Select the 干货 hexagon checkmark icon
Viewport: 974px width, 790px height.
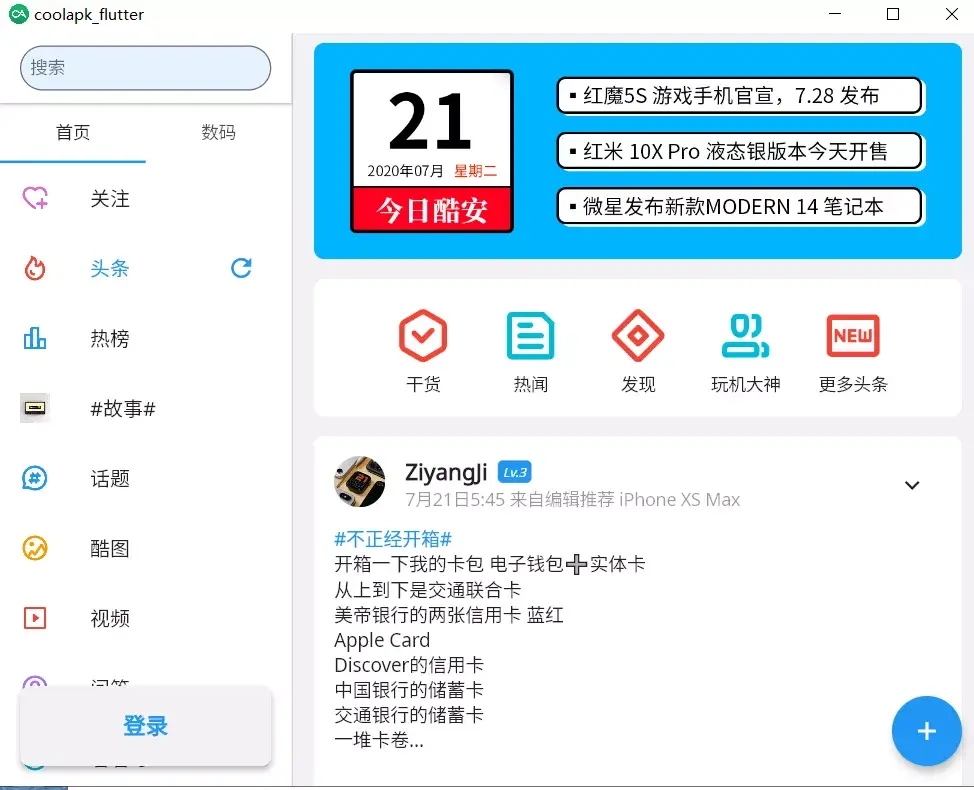click(x=423, y=336)
